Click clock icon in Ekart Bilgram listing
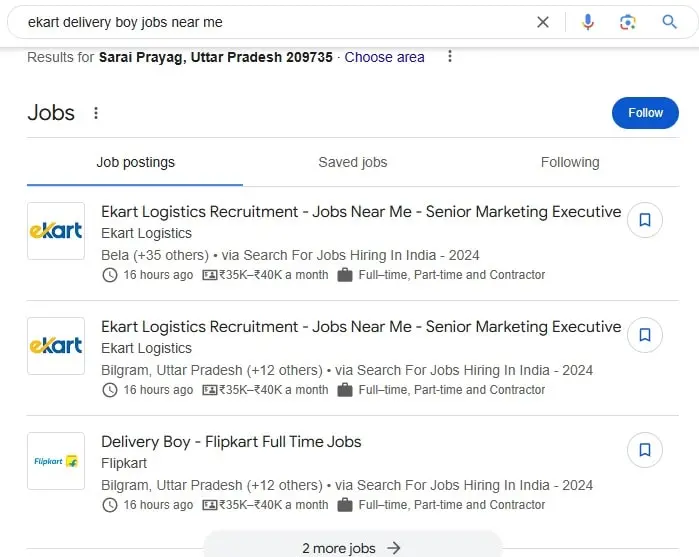 pos(110,390)
